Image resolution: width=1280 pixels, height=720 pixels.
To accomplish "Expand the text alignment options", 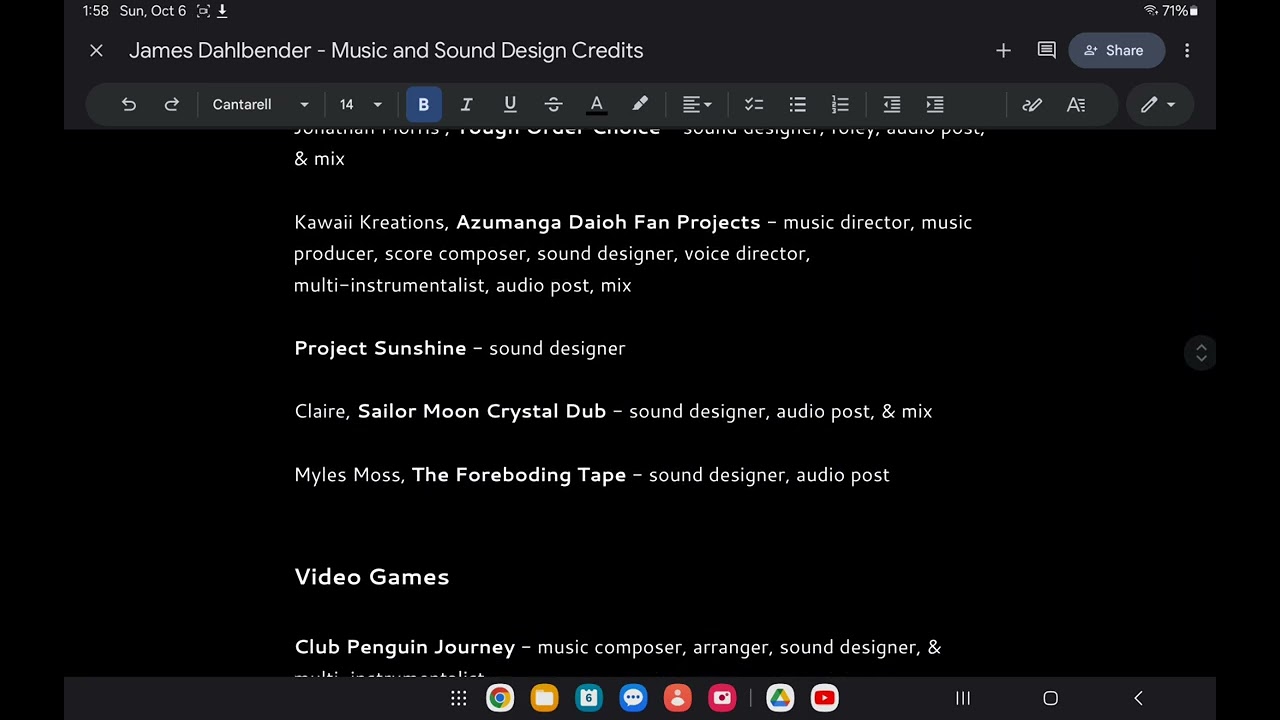I will click(x=697, y=104).
